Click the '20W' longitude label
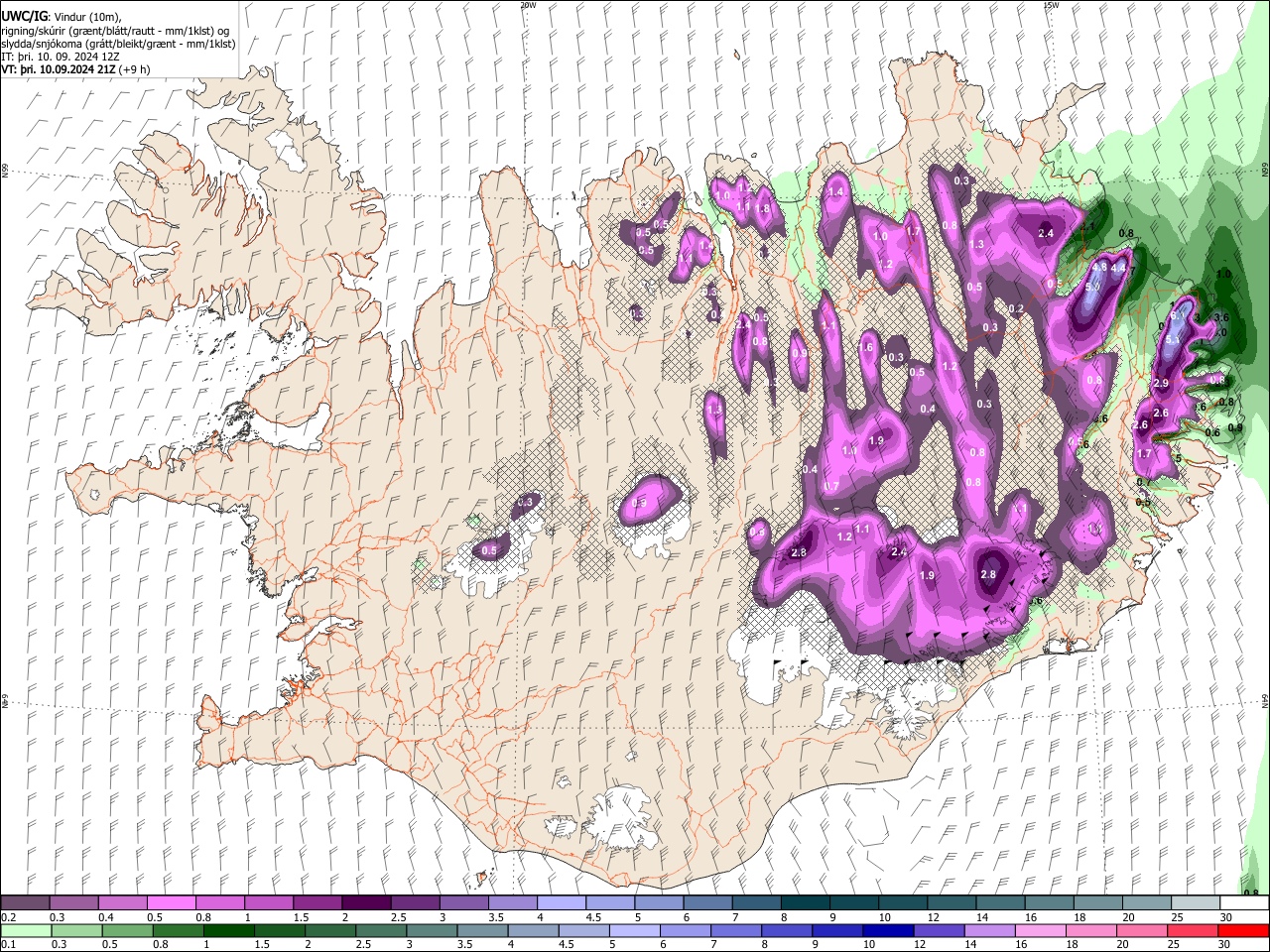 point(528,5)
